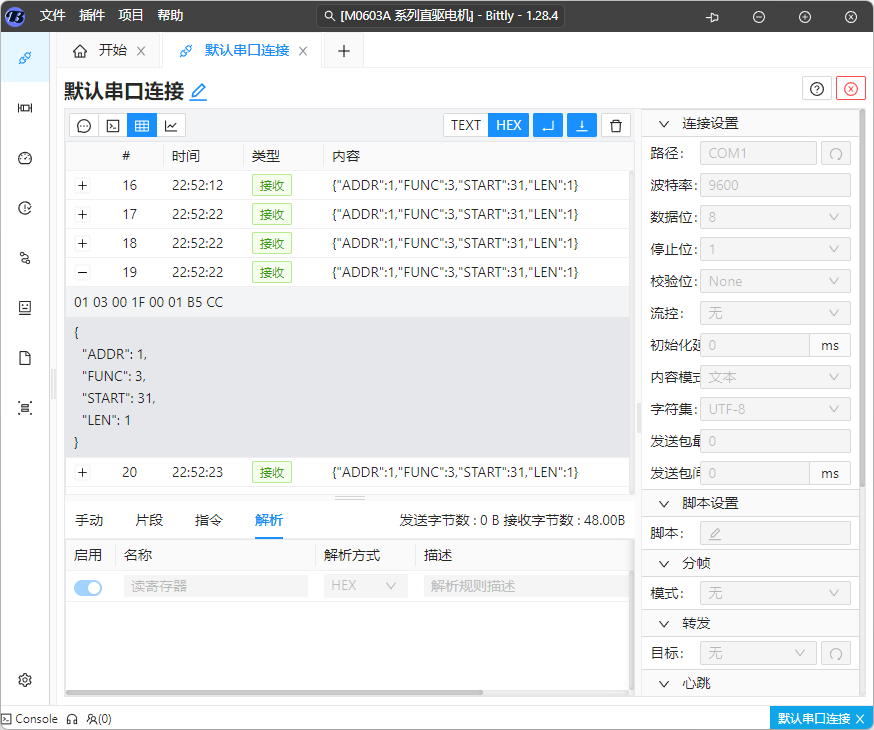874x730 pixels.
Task: Open the 校验位 None dropdown
Action: (x=775, y=281)
